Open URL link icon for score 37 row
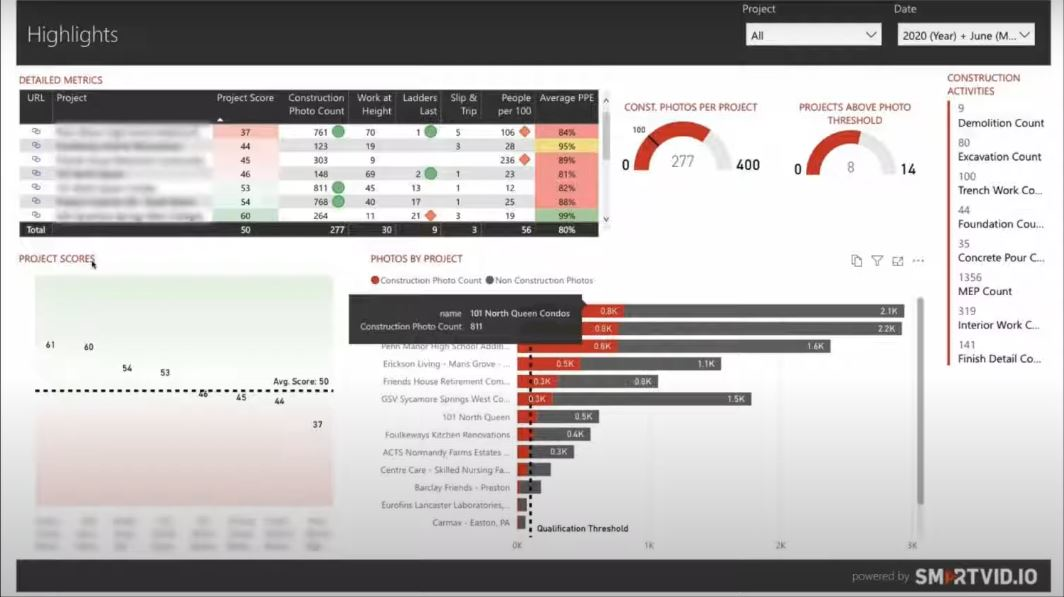Image resolution: width=1064 pixels, height=597 pixels. (36, 132)
